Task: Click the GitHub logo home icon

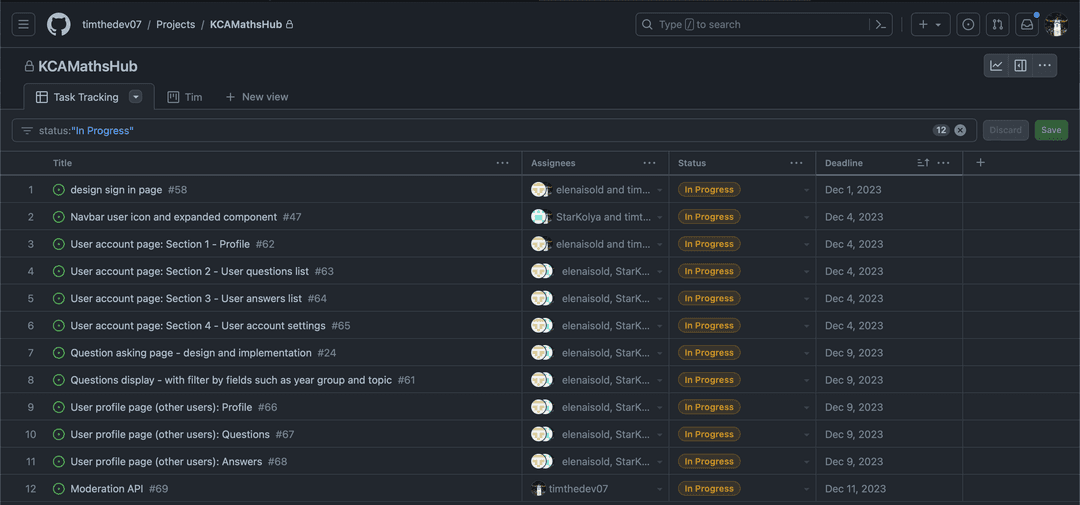Action: (59, 25)
